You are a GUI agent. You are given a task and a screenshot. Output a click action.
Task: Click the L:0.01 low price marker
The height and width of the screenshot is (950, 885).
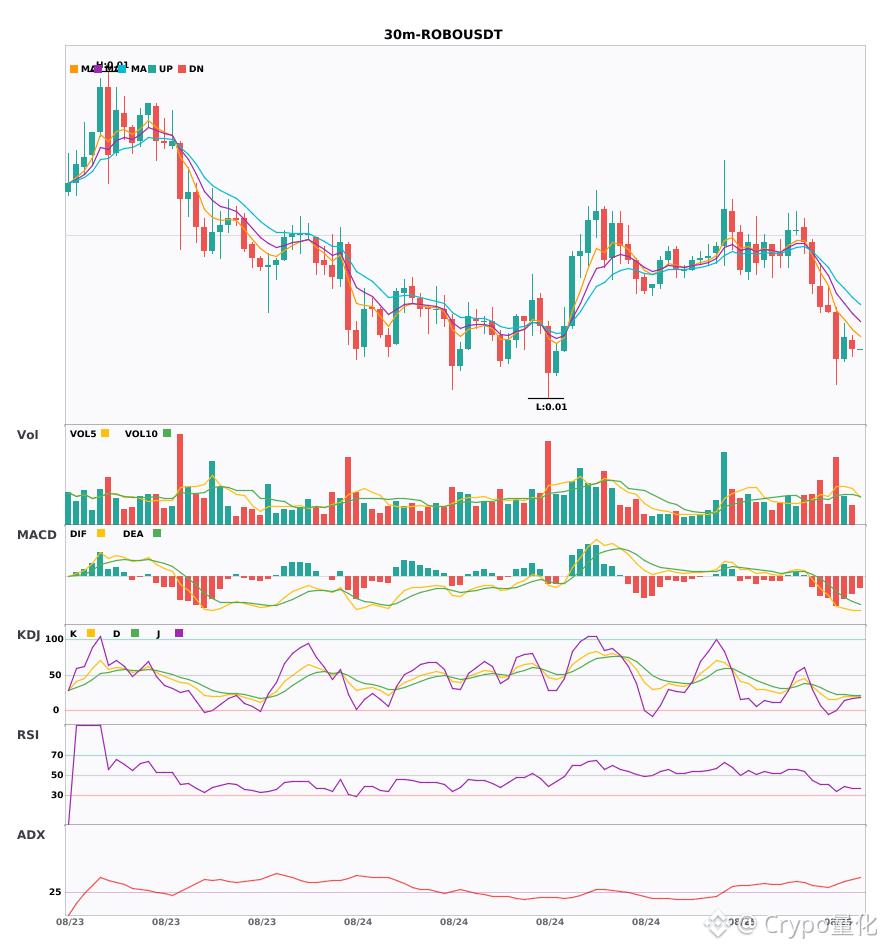551,407
